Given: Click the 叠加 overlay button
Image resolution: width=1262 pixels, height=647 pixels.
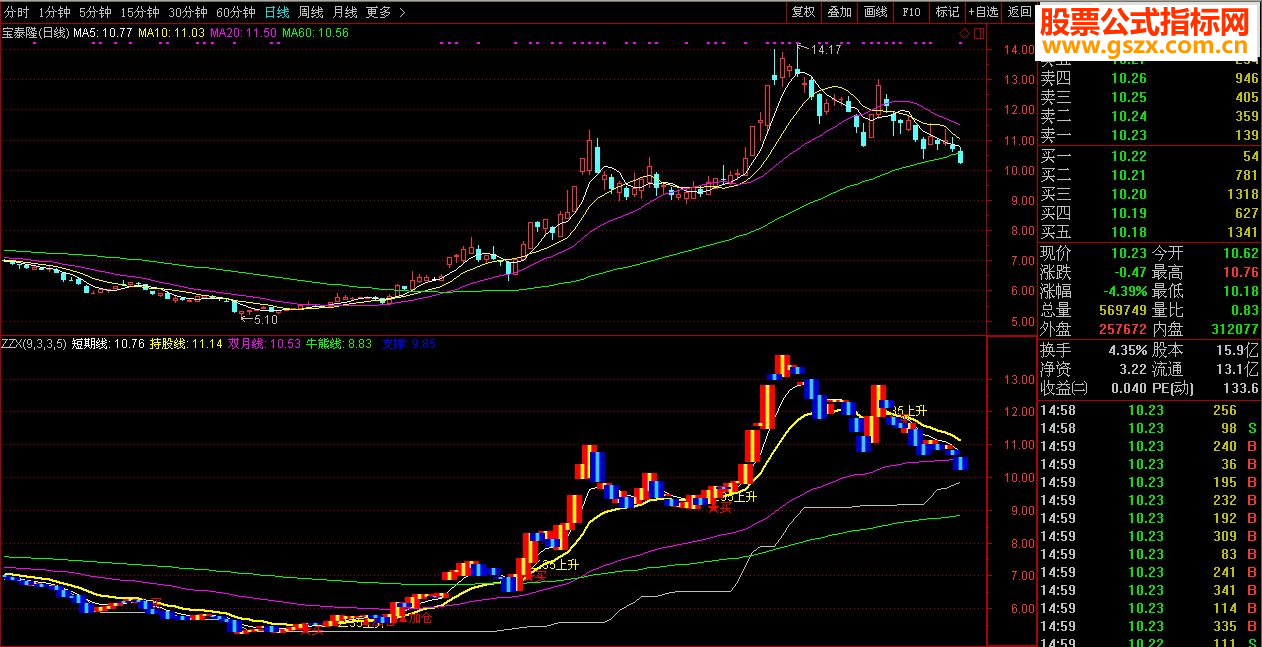Looking at the screenshot, I should [x=839, y=12].
